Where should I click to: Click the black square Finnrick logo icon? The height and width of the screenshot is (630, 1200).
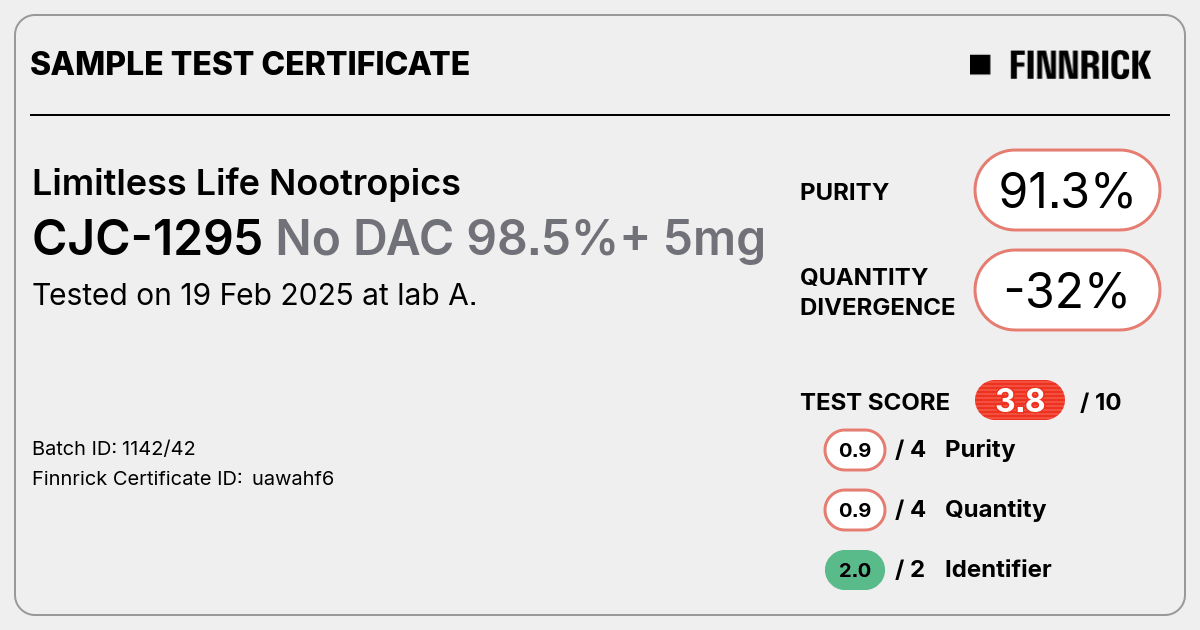click(x=980, y=65)
